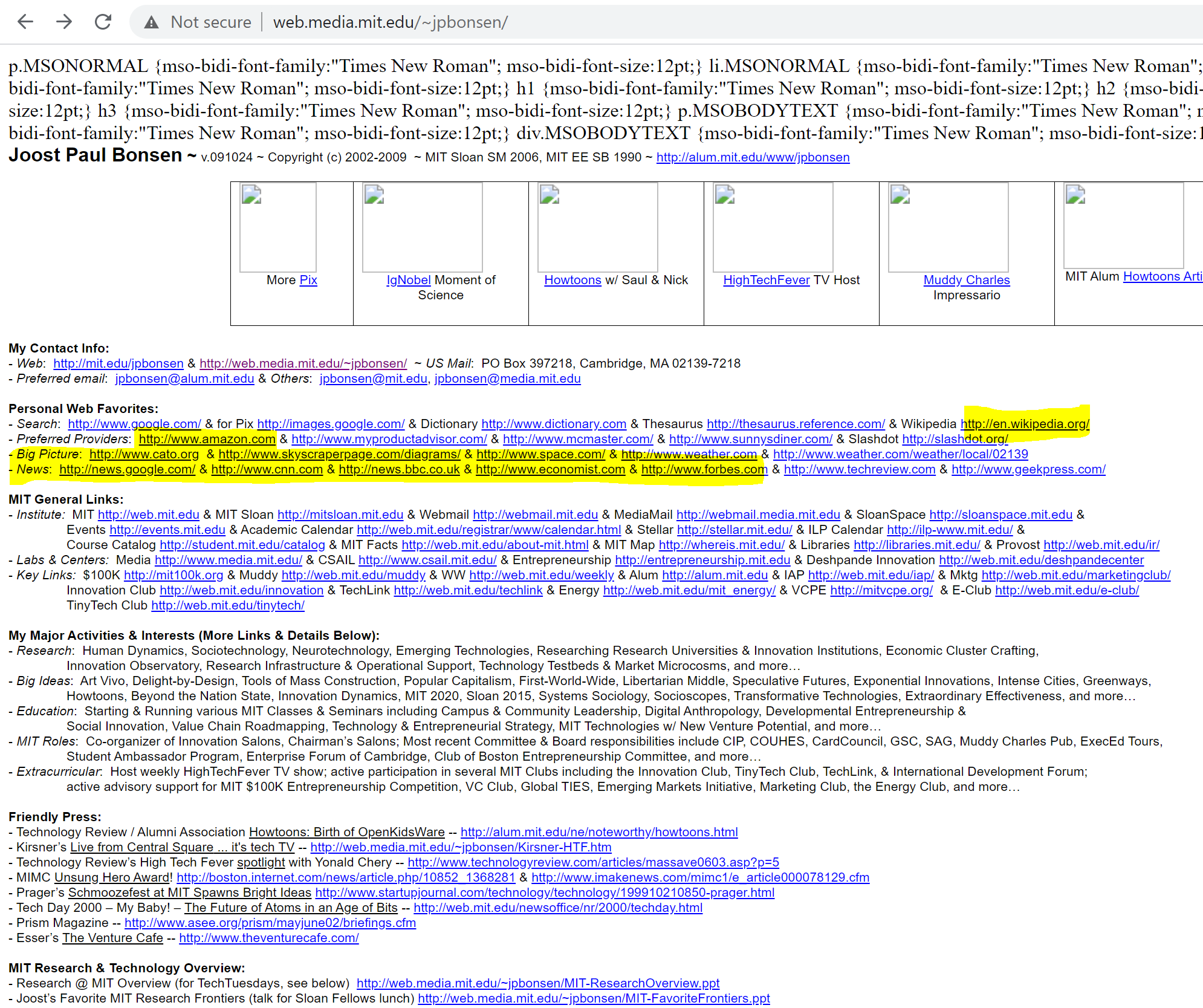Open http://web.mit.edu/tinytech/ link
The height and width of the screenshot is (1008, 1203).
tap(228, 605)
